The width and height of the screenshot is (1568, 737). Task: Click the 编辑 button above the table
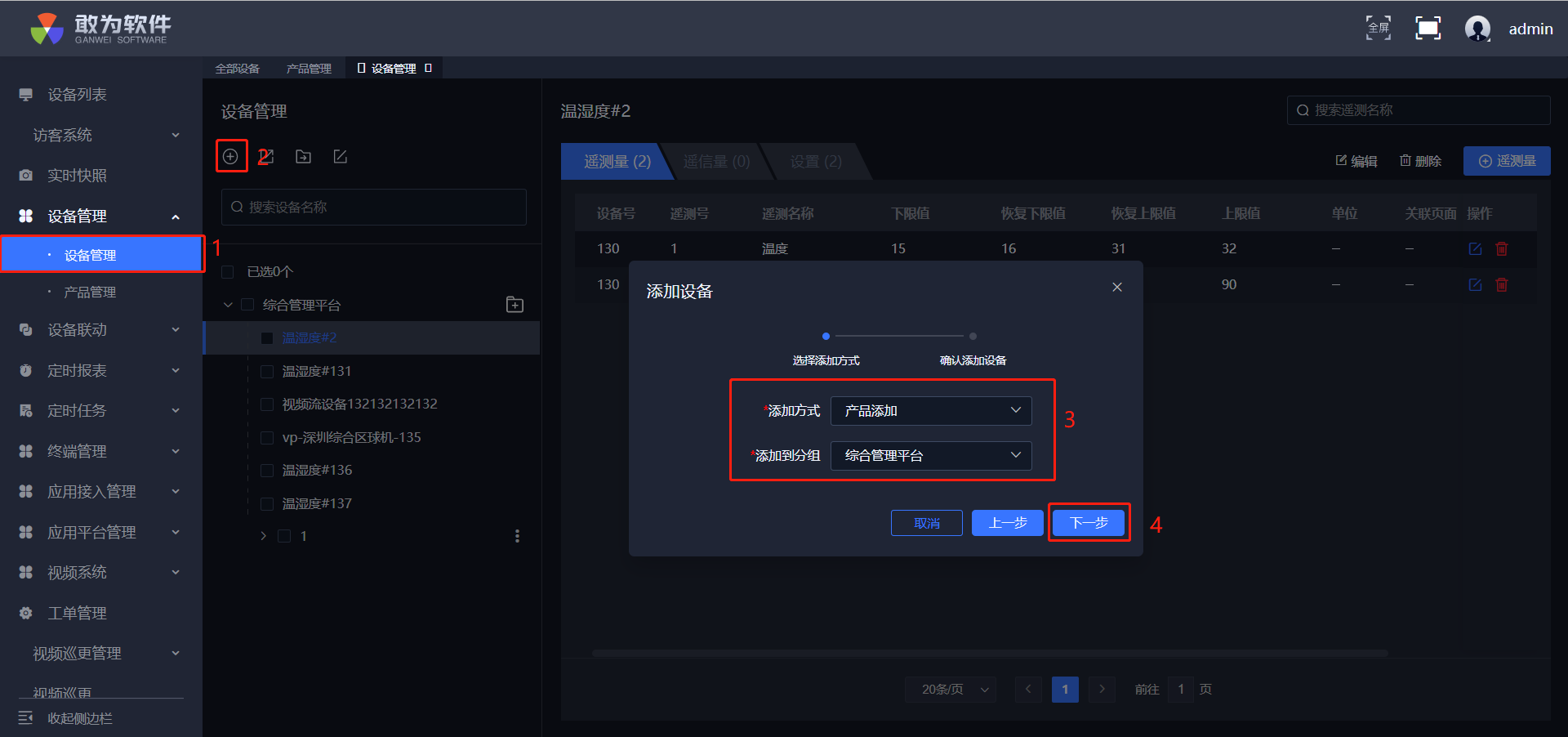click(x=1356, y=161)
